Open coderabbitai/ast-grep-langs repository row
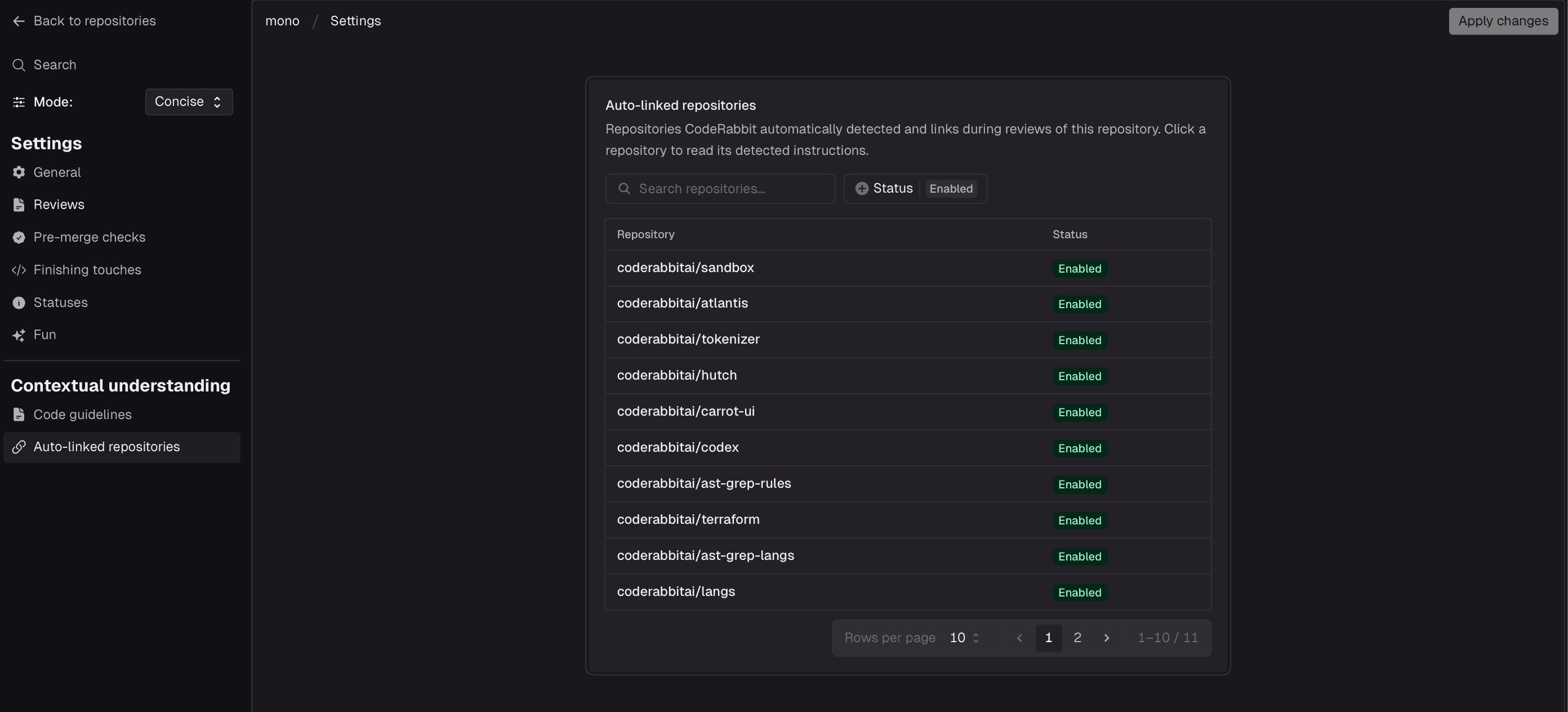 (907, 555)
